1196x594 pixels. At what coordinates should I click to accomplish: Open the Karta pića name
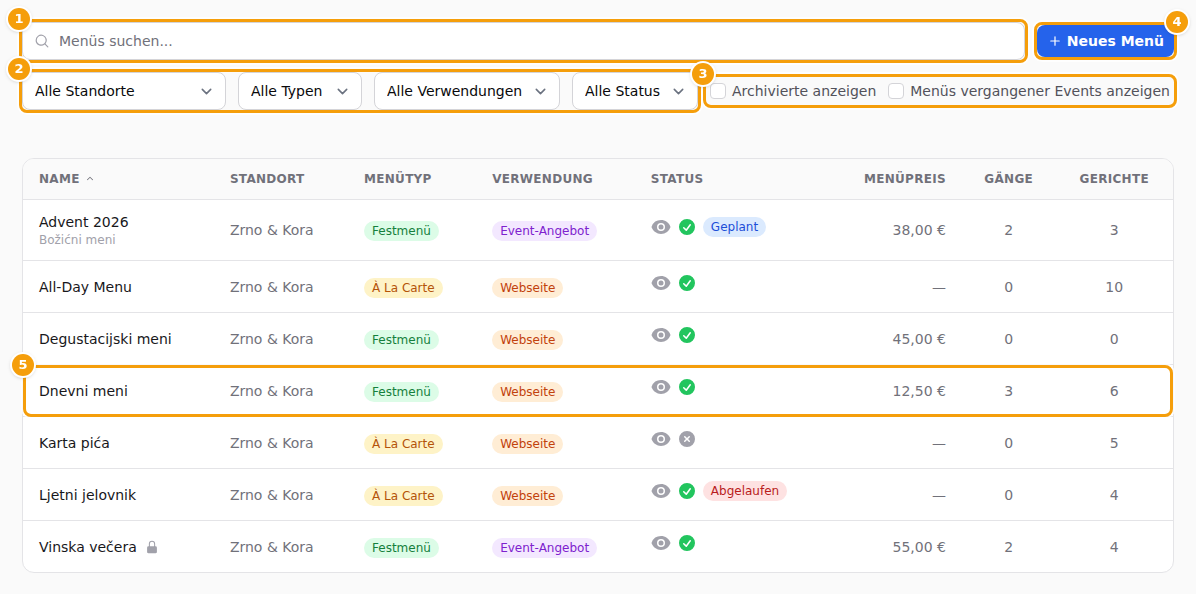(74, 443)
